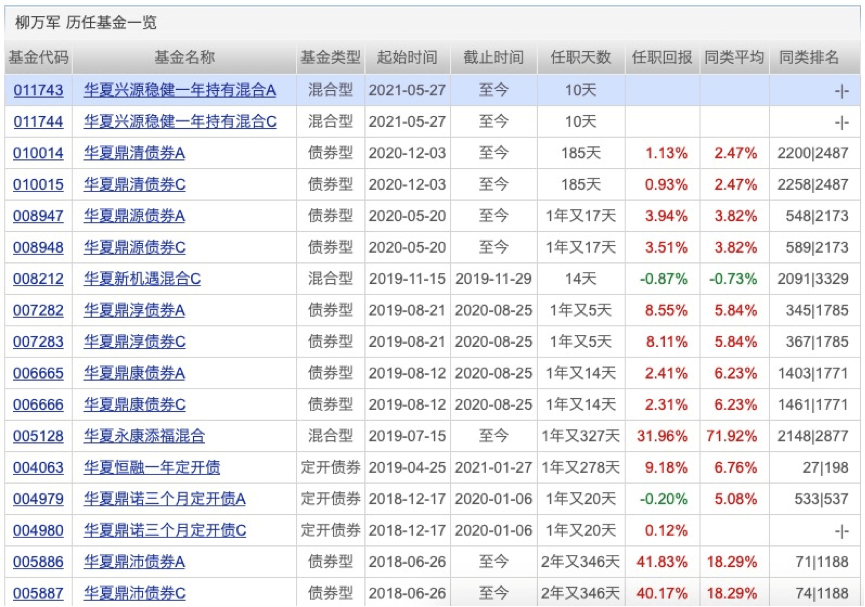
Task: Open fund code link 006666
Action: [38, 404]
